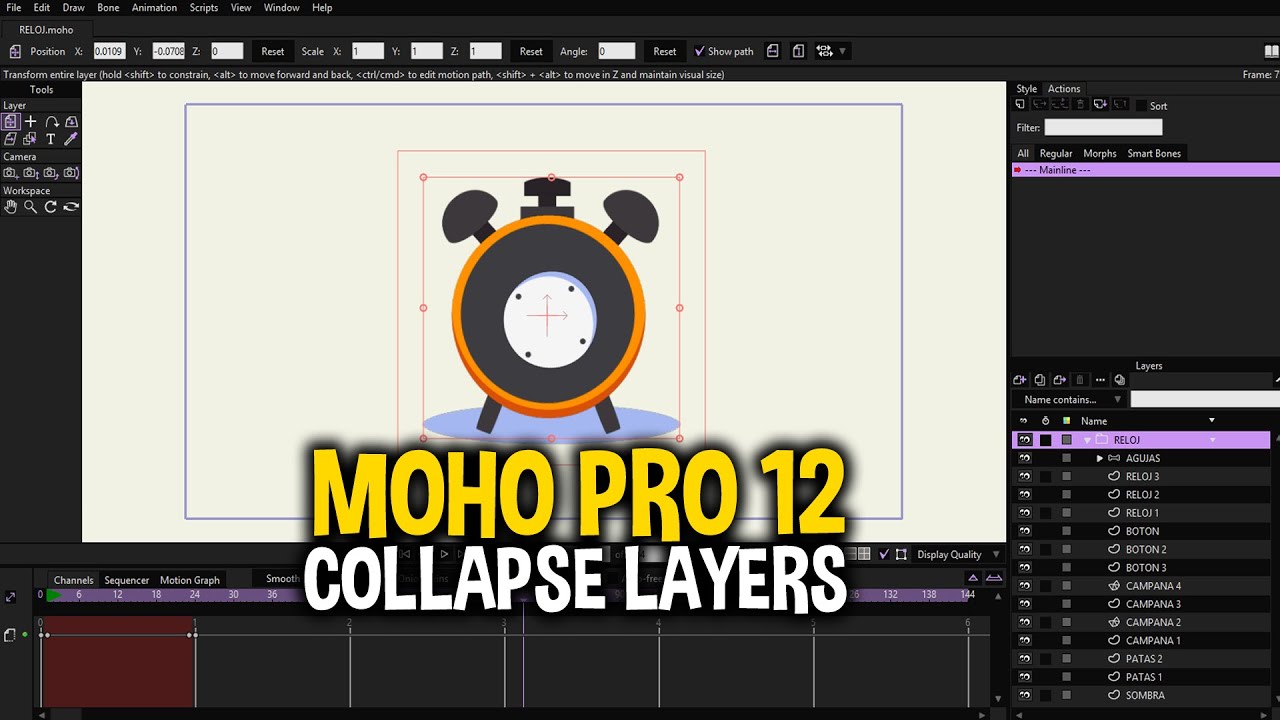This screenshot has height=720, width=1280.
Task: Hide the AGUJAS layer
Action: point(1025,458)
